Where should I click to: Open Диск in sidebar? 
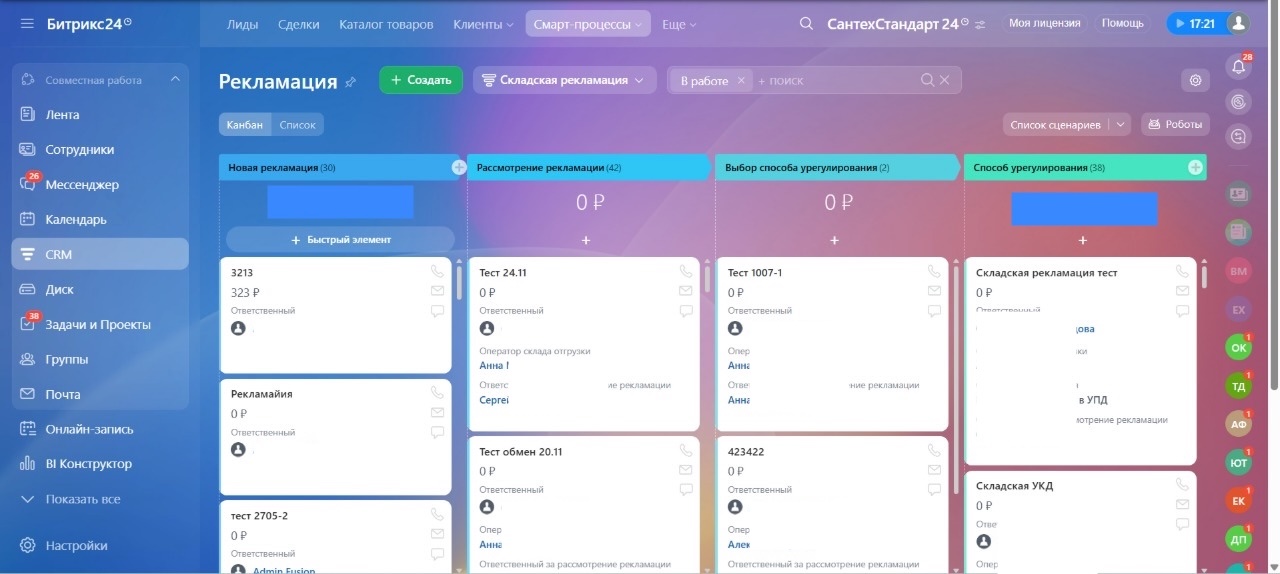[x=100, y=289]
